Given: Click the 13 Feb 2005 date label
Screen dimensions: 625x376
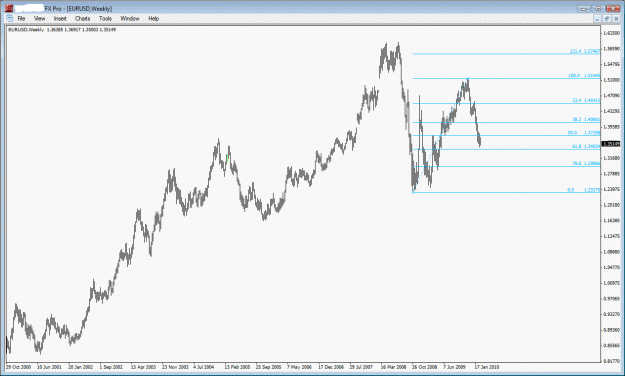Looking at the screenshot, I should (x=237, y=367).
